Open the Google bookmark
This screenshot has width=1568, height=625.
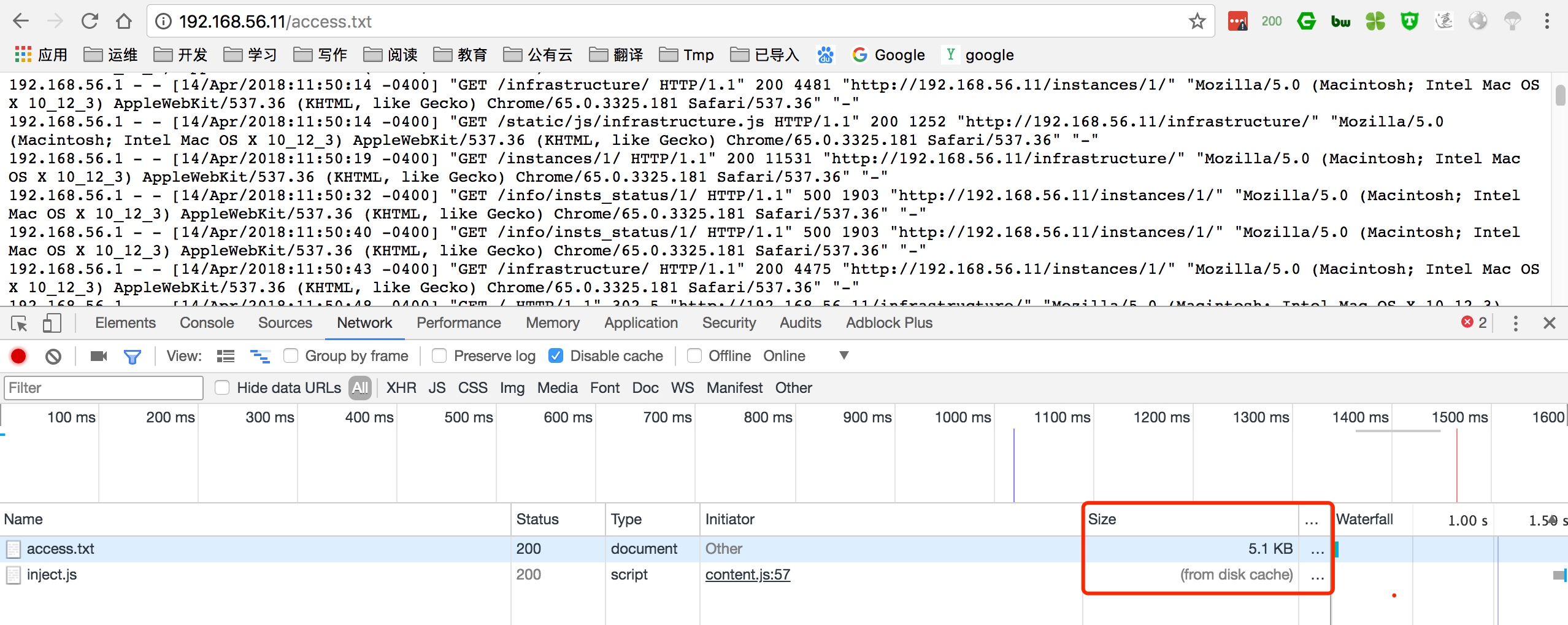(x=888, y=55)
